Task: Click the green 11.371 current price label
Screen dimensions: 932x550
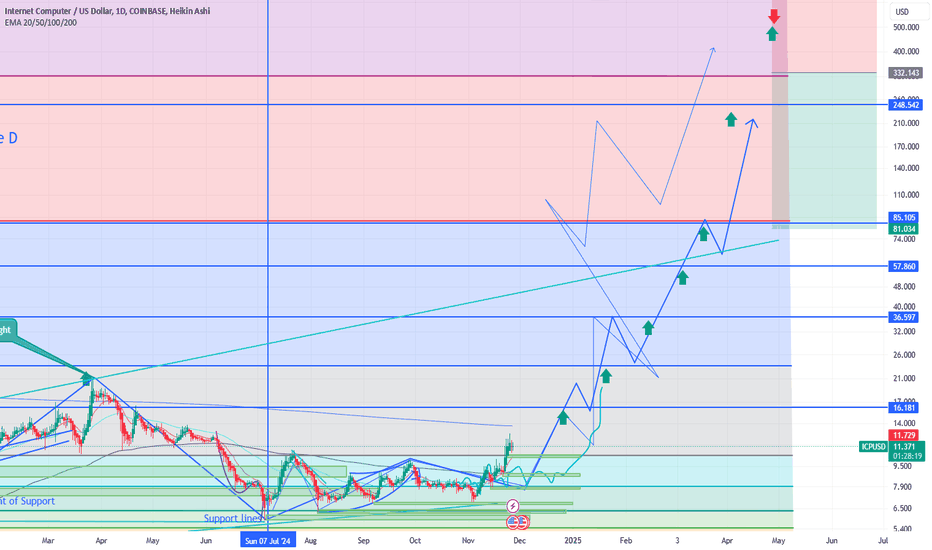Action: (903, 447)
